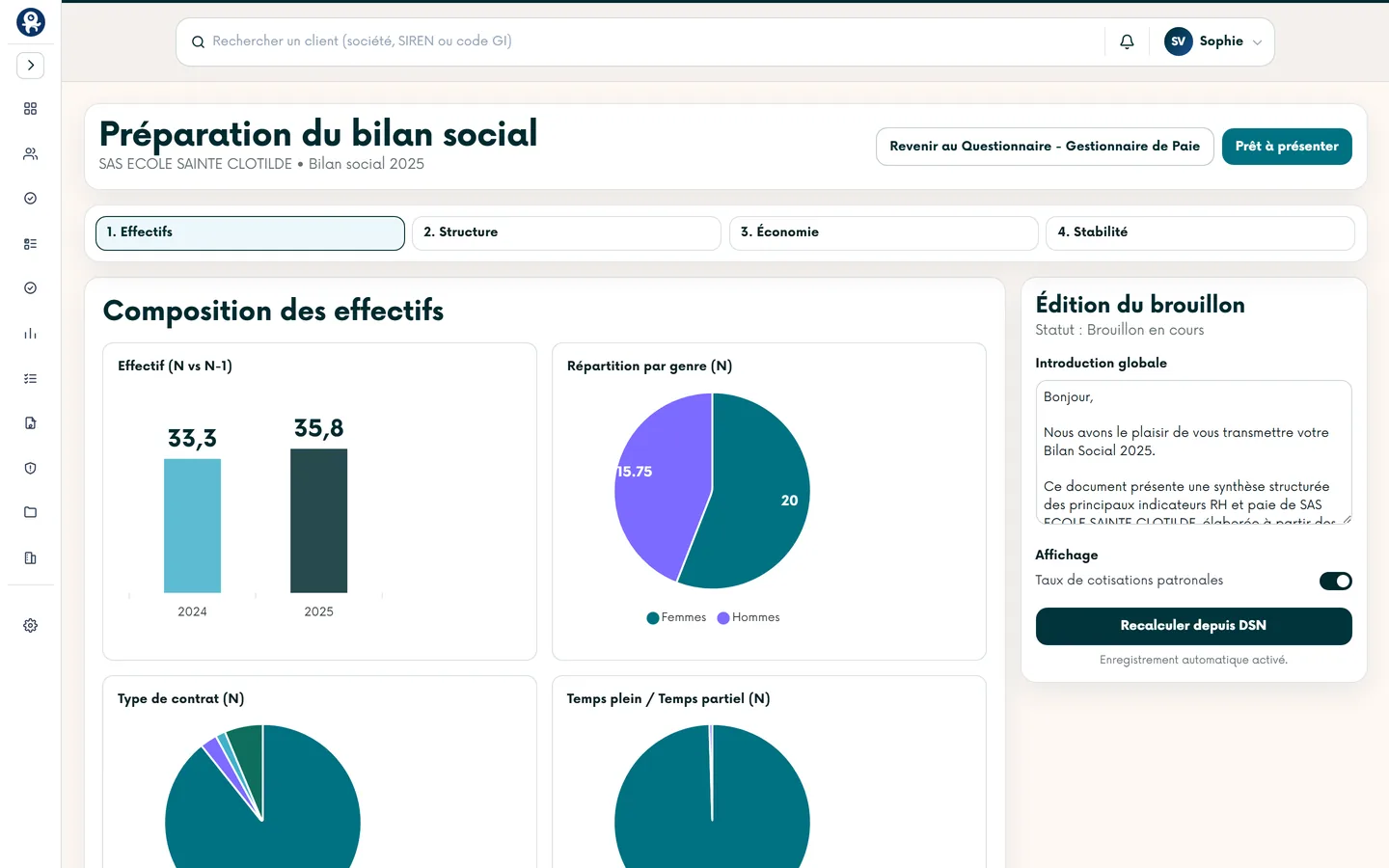Open the building icon in sidebar
The image size is (1389, 868).
tap(31, 557)
